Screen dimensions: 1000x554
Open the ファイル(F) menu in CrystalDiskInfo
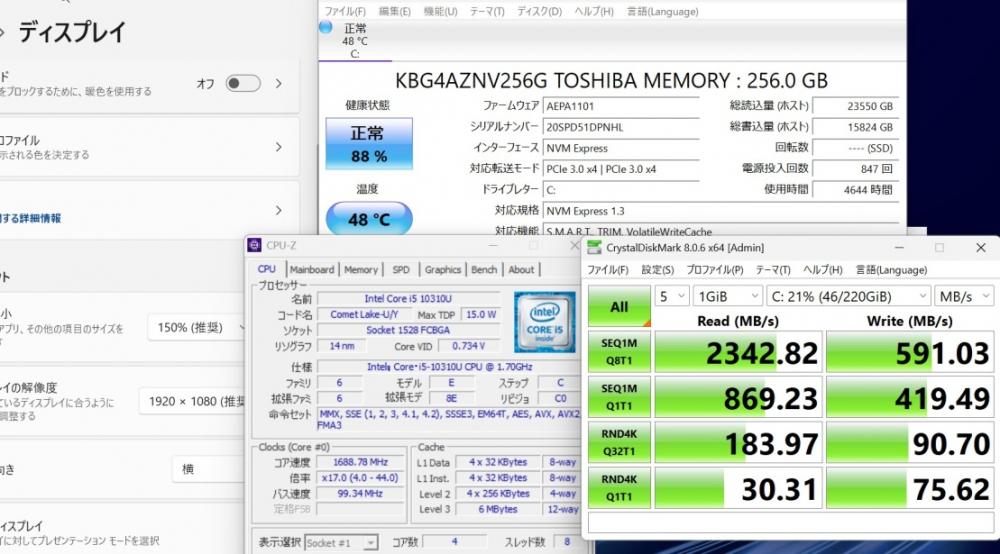345,11
